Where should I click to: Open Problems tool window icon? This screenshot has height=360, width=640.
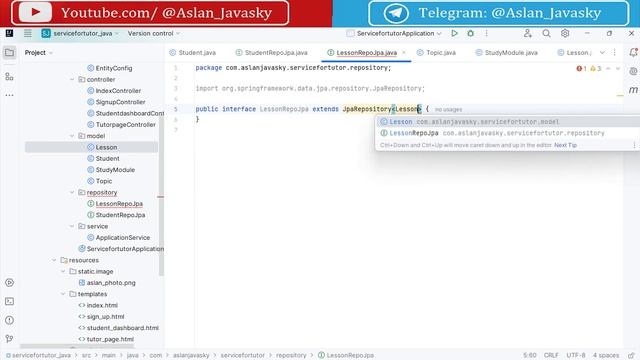click(x=9, y=320)
